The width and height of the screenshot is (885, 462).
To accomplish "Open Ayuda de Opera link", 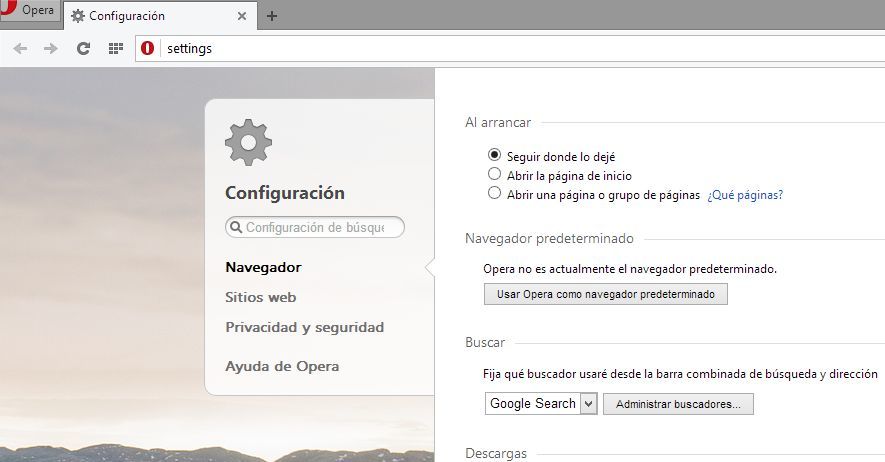I will click(282, 367).
